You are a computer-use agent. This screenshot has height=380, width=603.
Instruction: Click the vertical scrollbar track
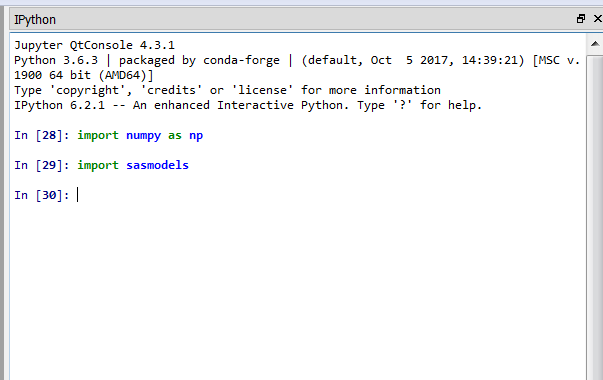click(595, 217)
